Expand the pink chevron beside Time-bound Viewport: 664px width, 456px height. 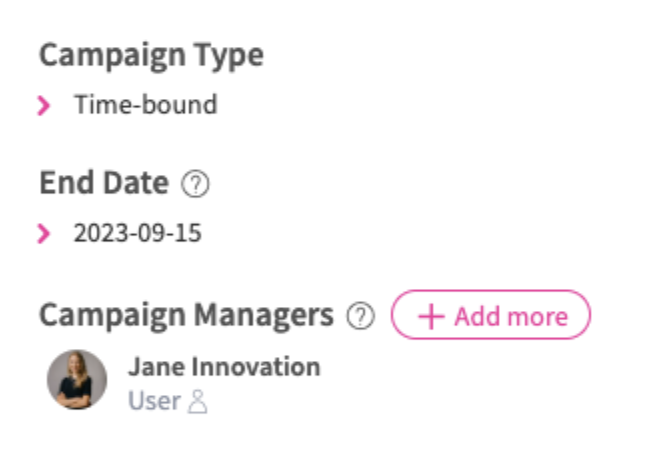[x=43, y=105]
